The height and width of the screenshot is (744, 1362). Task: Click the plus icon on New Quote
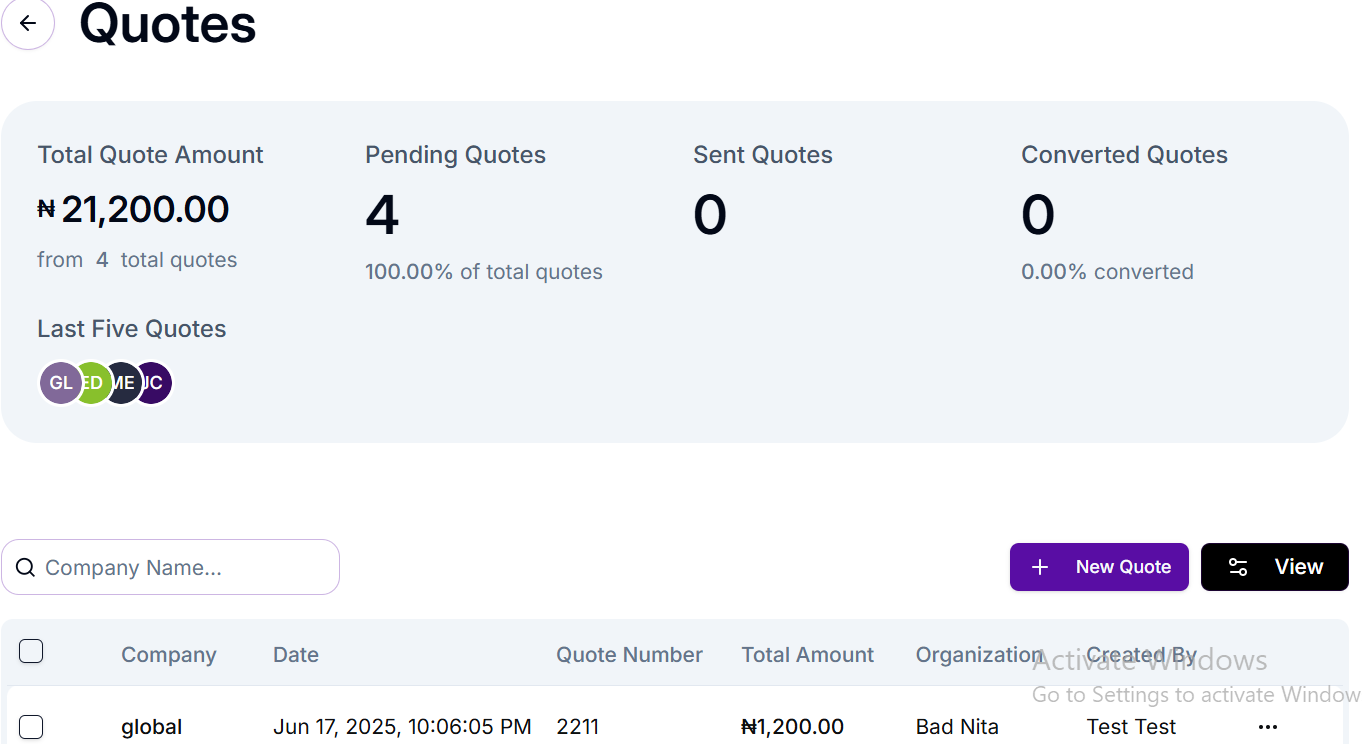1040,567
